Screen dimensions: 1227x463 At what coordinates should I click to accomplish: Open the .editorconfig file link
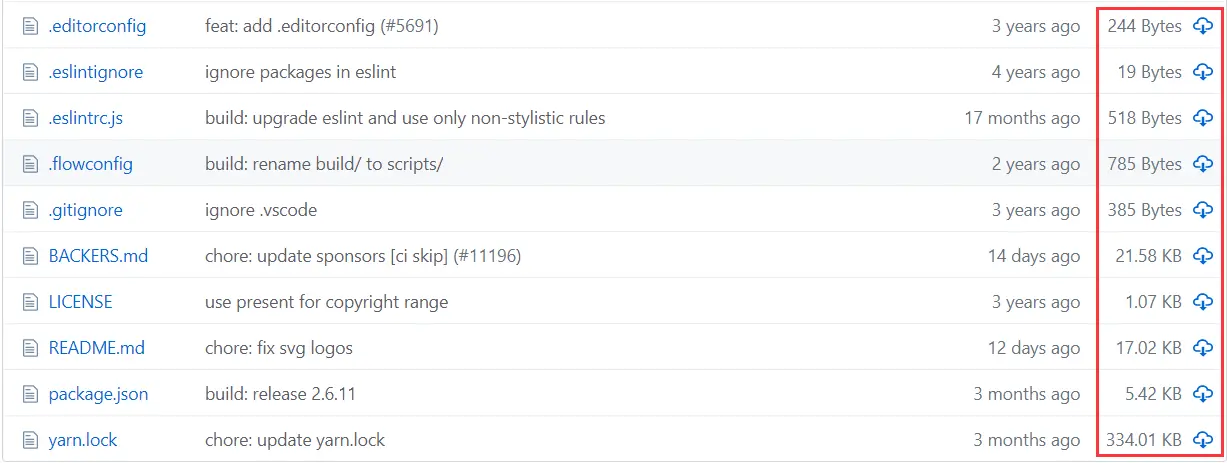coord(97,26)
